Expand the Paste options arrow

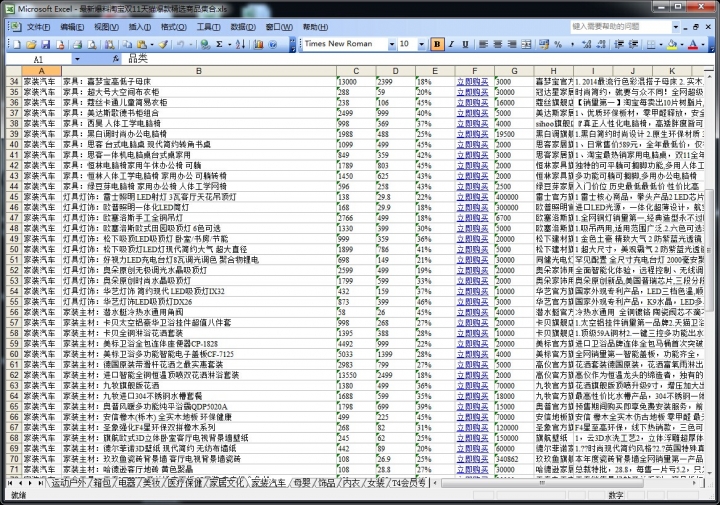point(152,45)
